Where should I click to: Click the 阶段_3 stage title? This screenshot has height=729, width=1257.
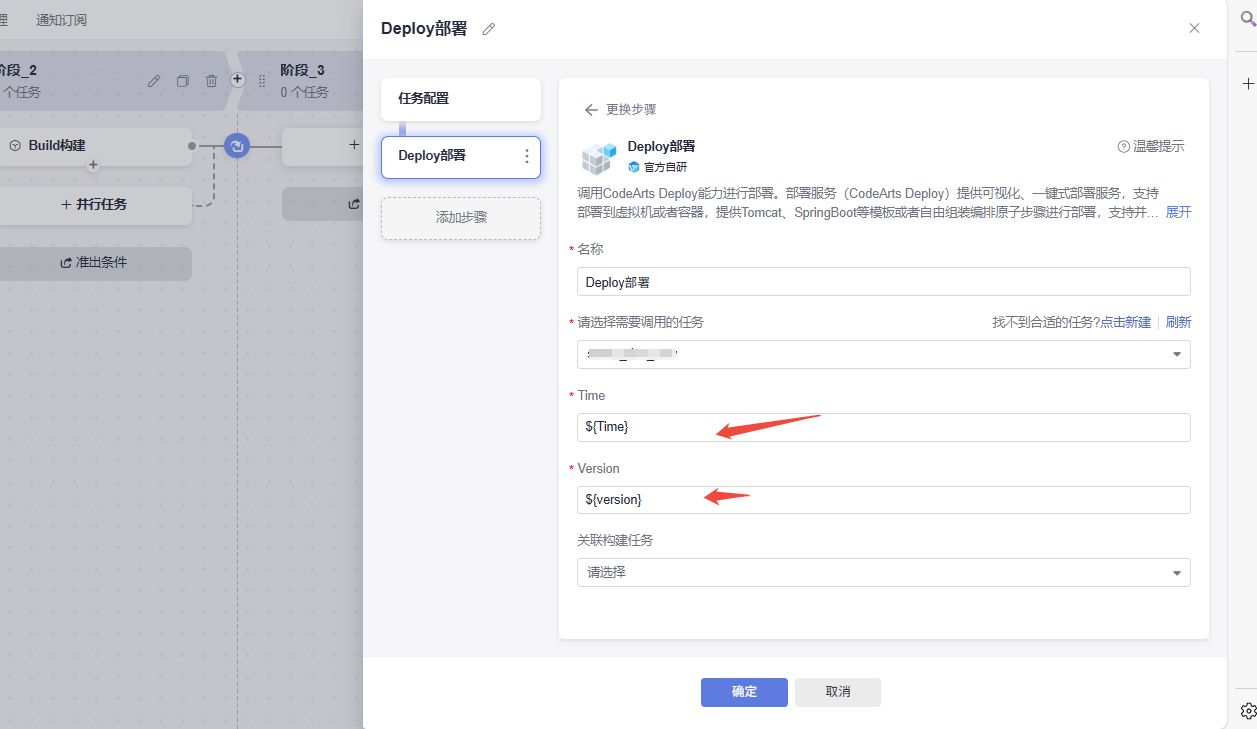[x=302, y=70]
